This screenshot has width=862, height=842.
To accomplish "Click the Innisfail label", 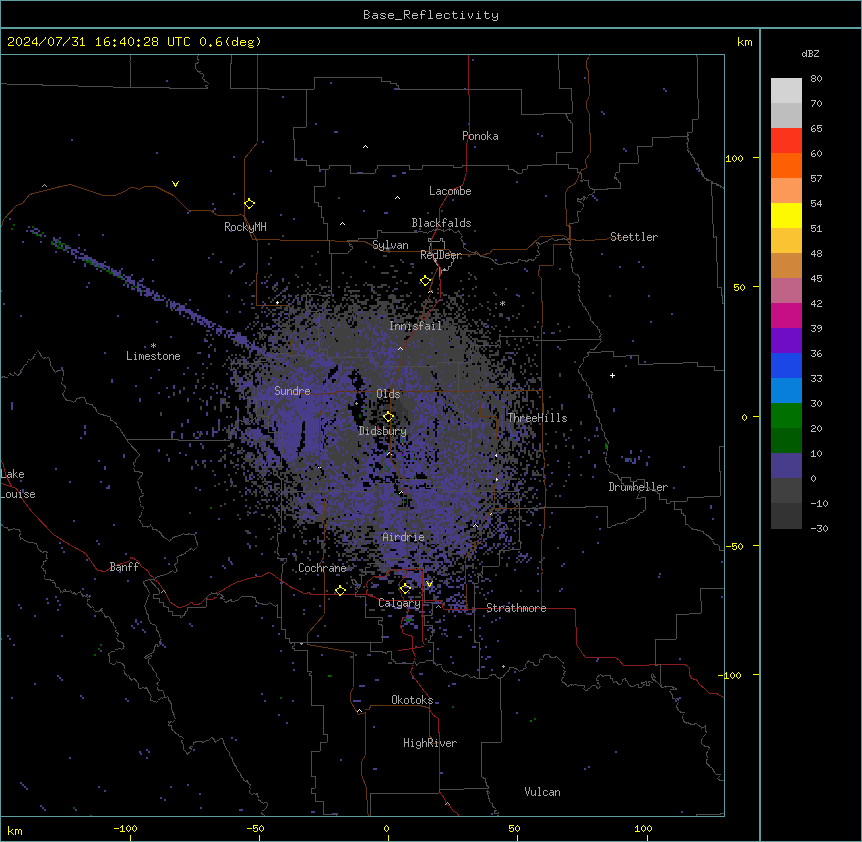I will tap(415, 326).
